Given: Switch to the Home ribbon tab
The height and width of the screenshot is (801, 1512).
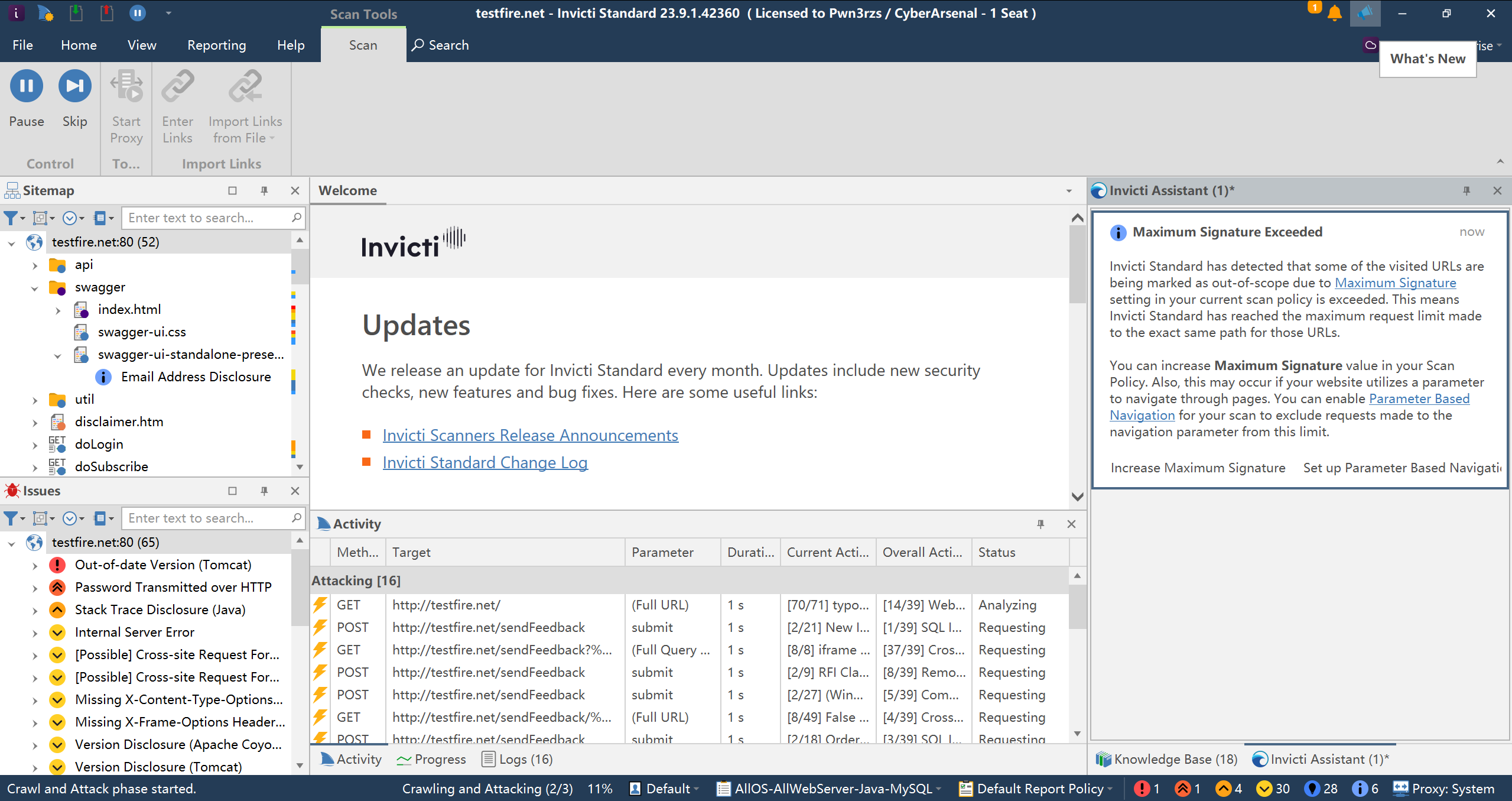Looking at the screenshot, I should 79,45.
